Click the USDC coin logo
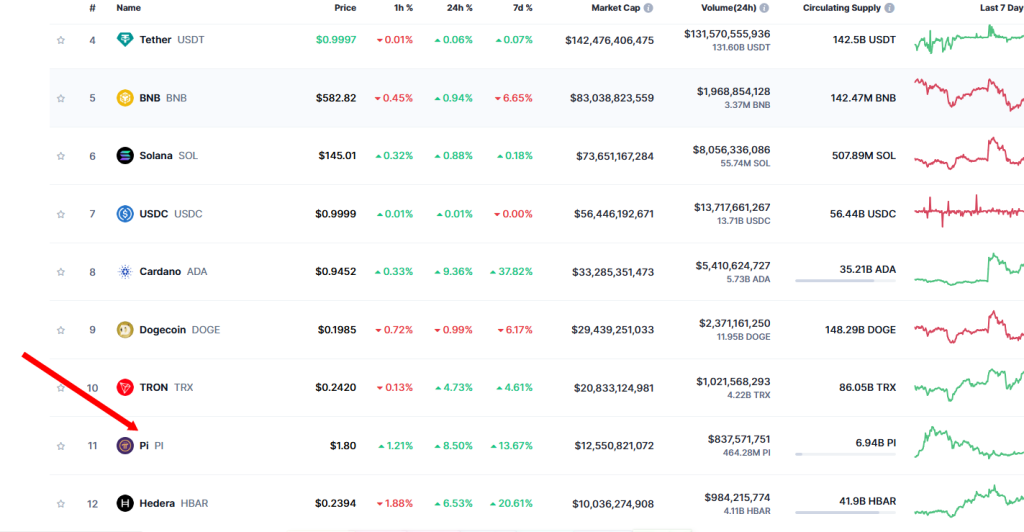 point(125,213)
